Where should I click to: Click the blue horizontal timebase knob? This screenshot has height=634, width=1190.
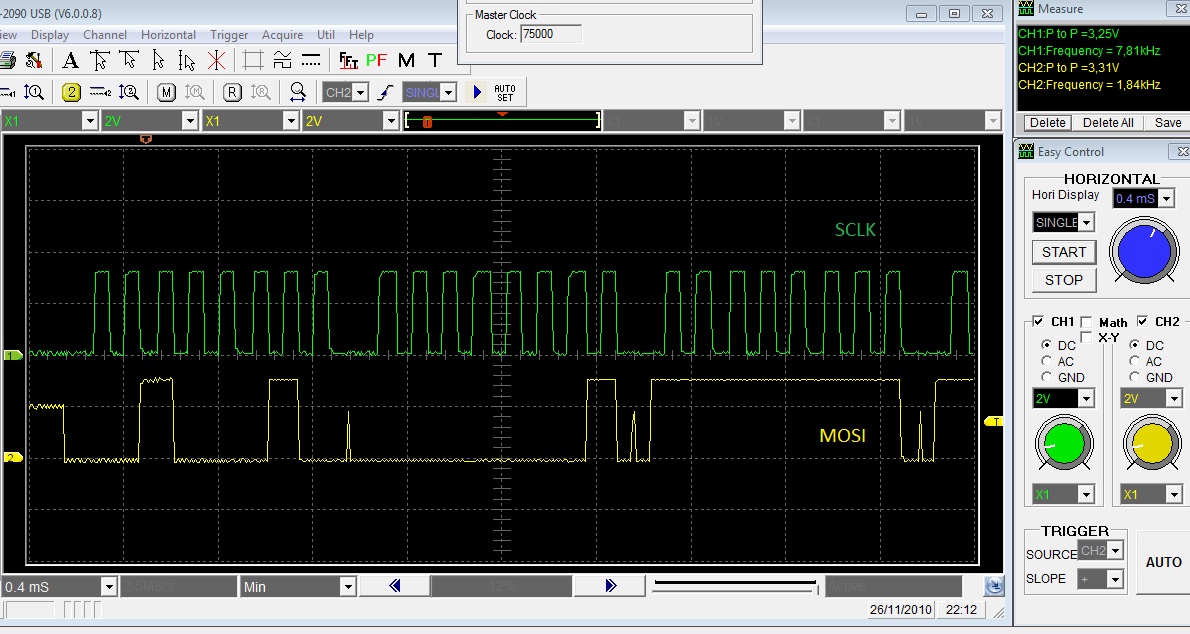(1144, 252)
